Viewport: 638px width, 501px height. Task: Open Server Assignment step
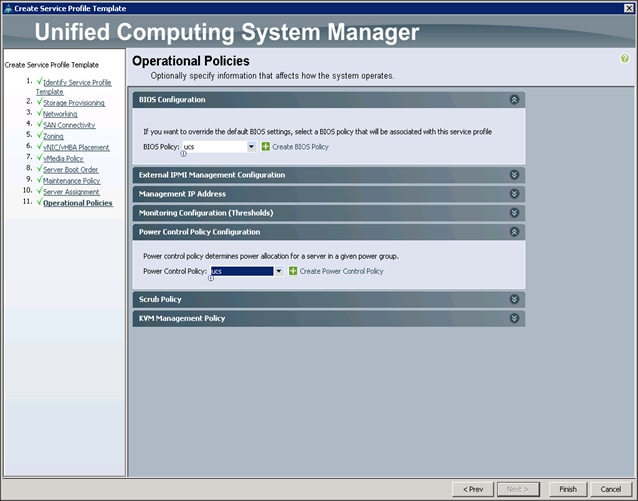tap(71, 192)
